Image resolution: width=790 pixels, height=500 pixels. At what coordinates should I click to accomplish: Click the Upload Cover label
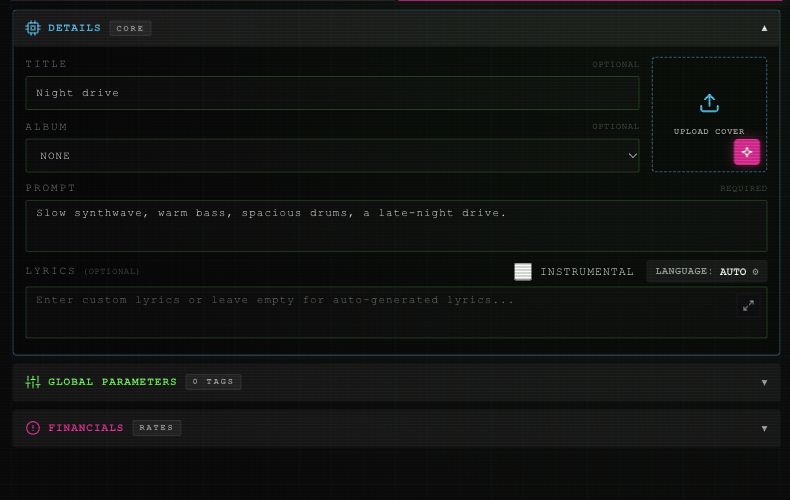pos(709,132)
